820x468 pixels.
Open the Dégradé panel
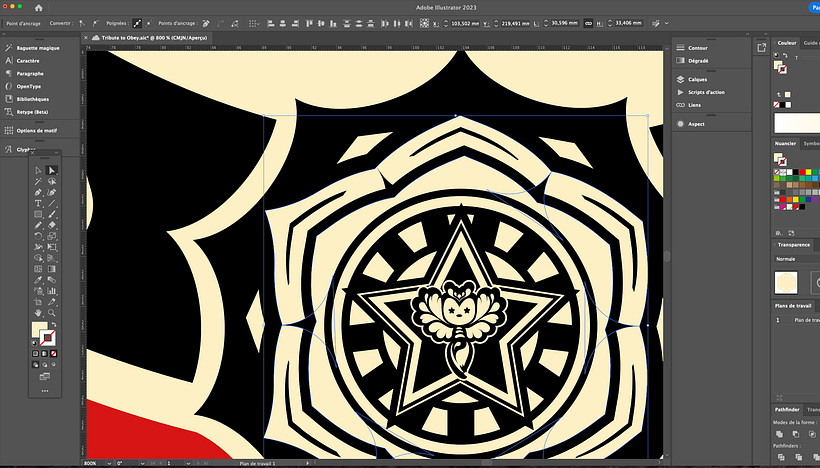[698, 59]
